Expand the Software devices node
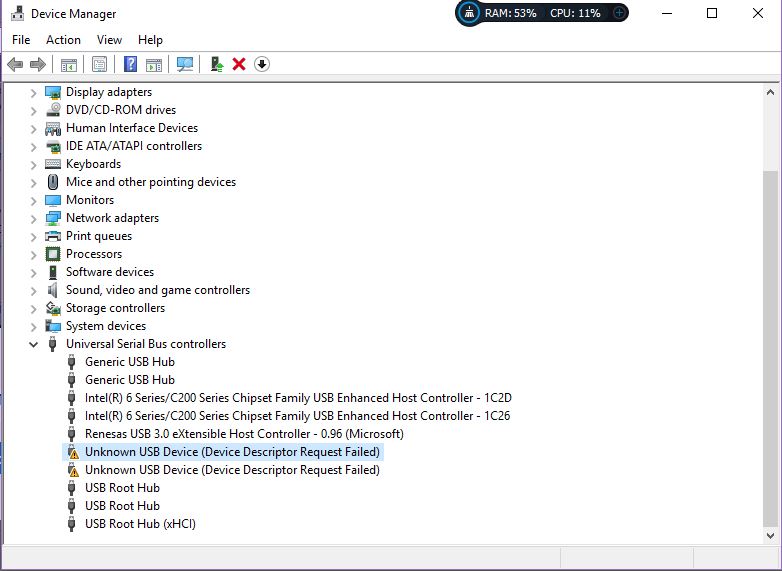This screenshot has width=782, height=571. (33, 273)
